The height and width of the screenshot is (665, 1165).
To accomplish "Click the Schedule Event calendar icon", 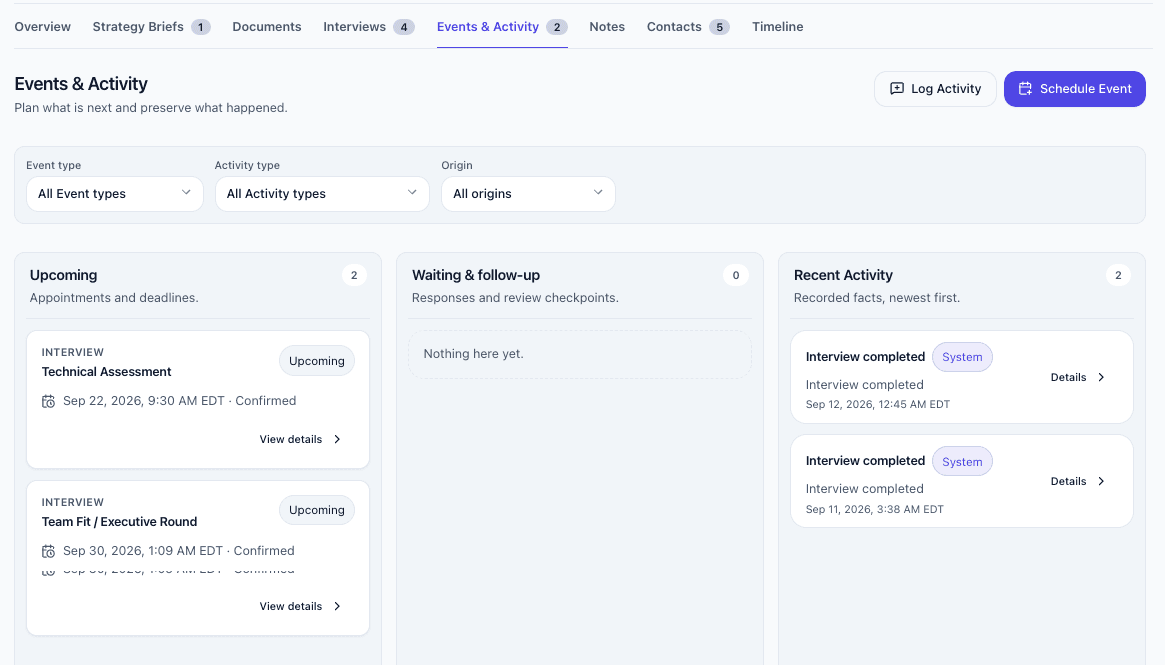I will [1025, 88].
